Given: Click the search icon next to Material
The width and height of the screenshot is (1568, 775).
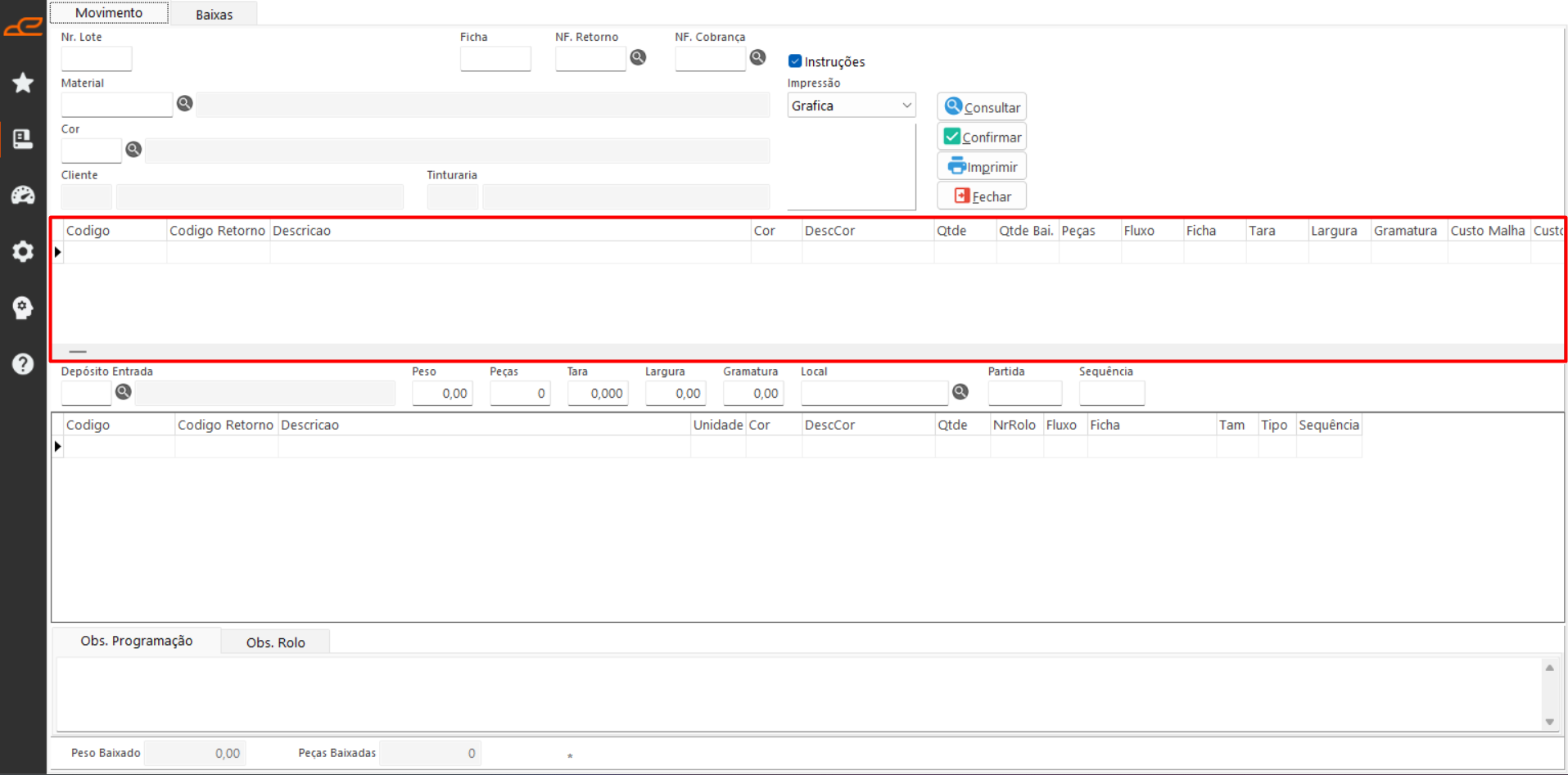Looking at the screenshot, I should (185, 103).
